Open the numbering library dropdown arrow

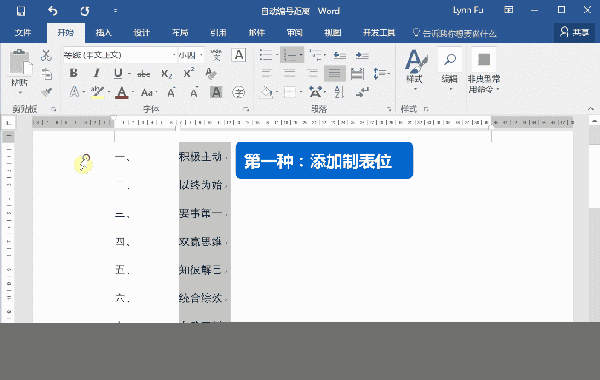click(301, 55)
